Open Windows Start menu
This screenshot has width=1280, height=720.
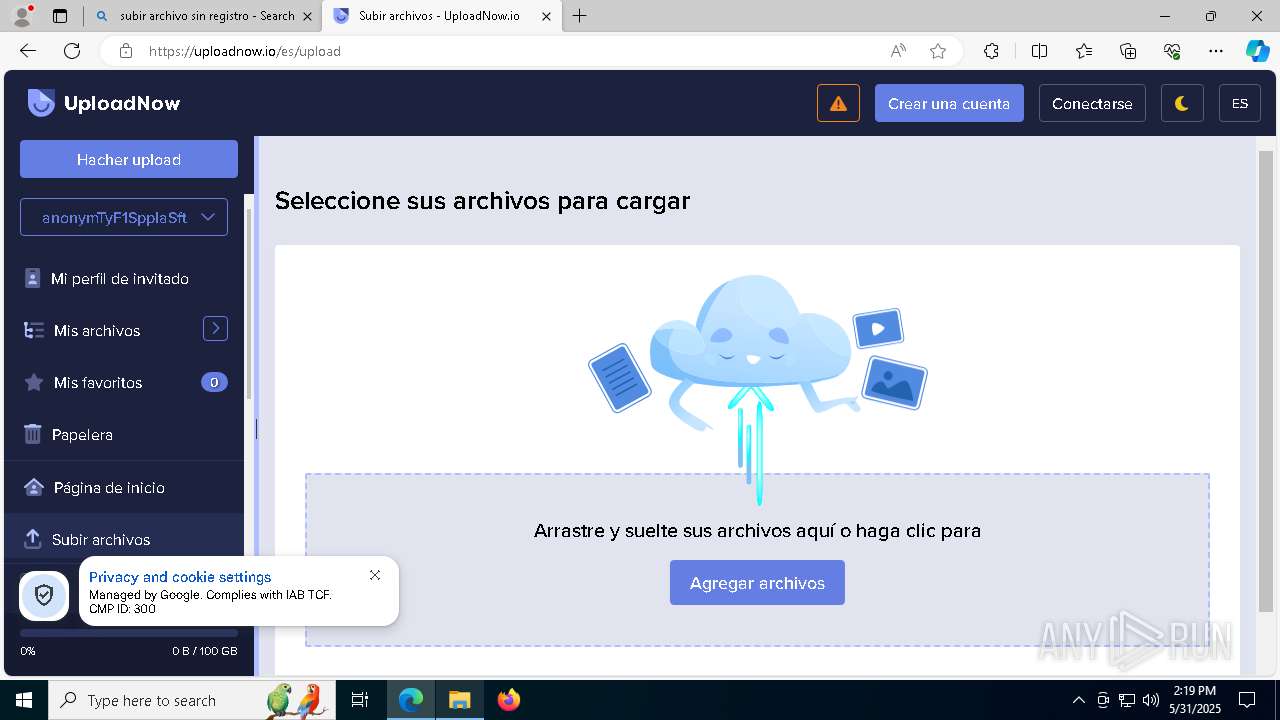[24, 700]
